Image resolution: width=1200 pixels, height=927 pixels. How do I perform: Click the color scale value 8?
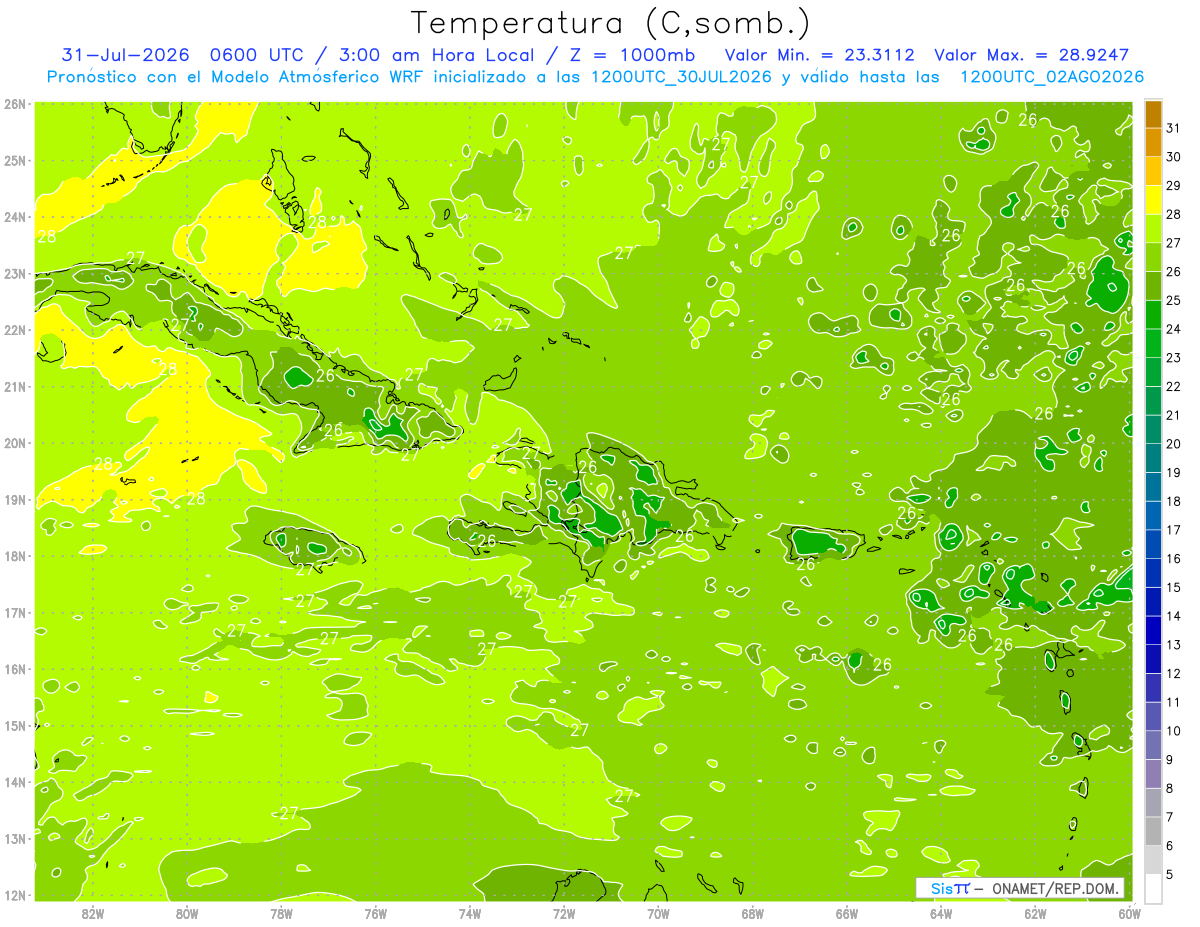pyautogui.click(x=1169, y=789)
